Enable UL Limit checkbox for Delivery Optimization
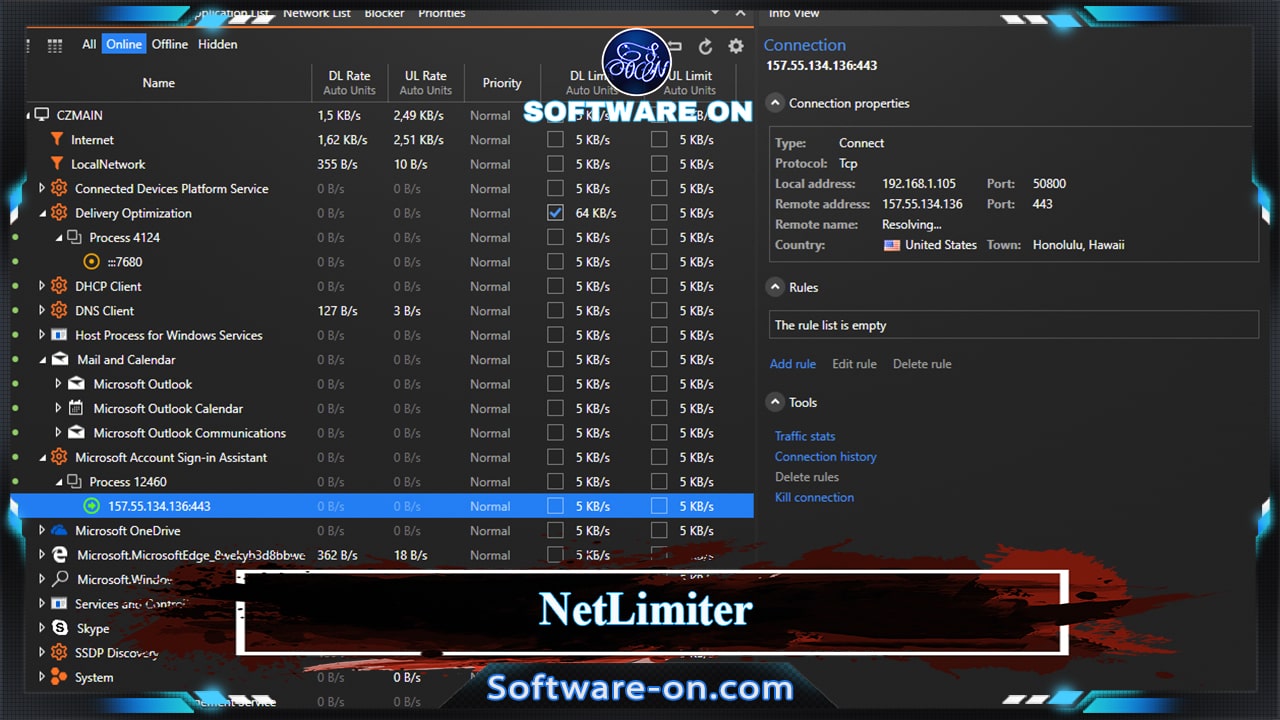This screenshot has height=720, width=1280. pos(659,213)
